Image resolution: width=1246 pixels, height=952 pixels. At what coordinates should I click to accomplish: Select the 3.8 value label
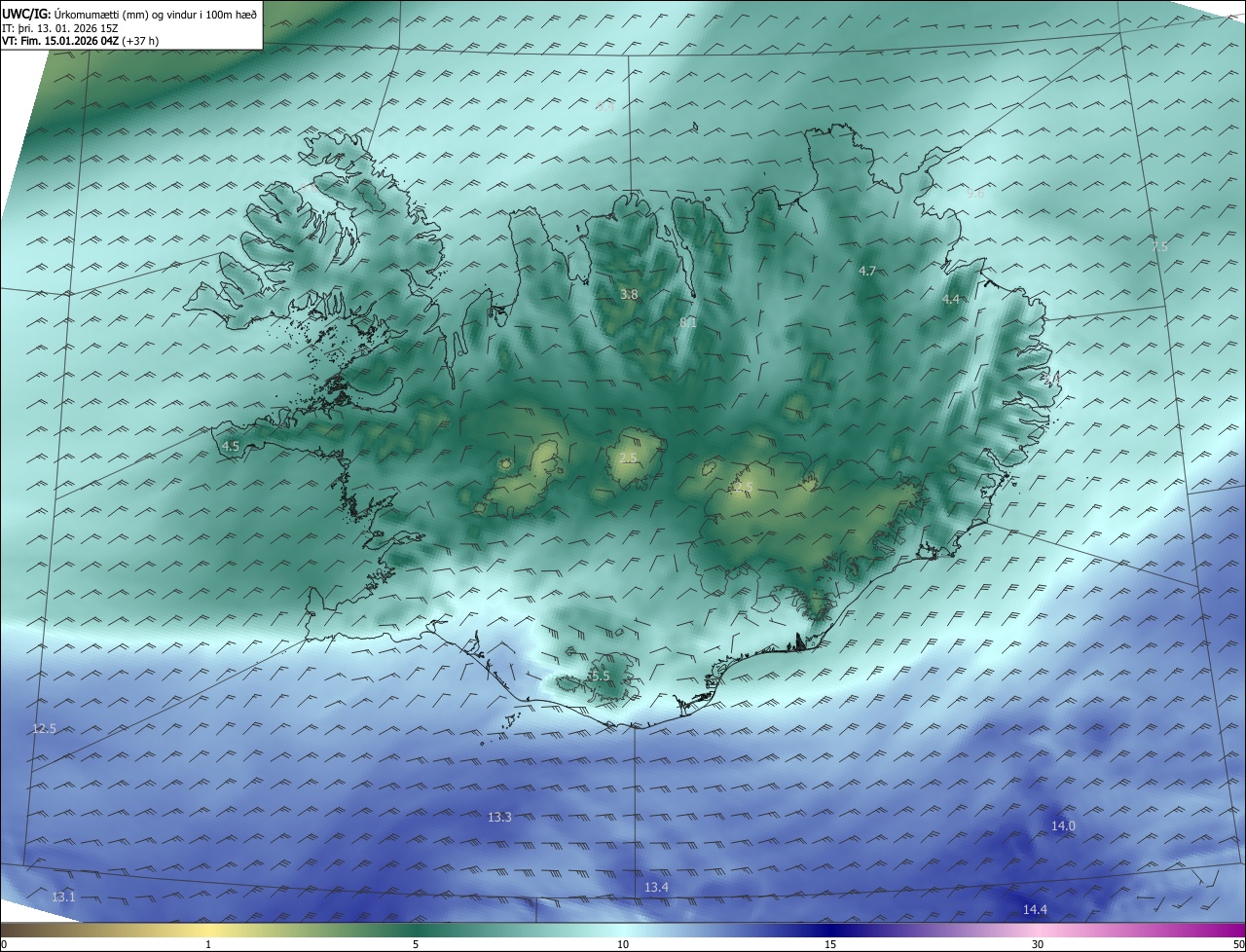coord(629,294)
